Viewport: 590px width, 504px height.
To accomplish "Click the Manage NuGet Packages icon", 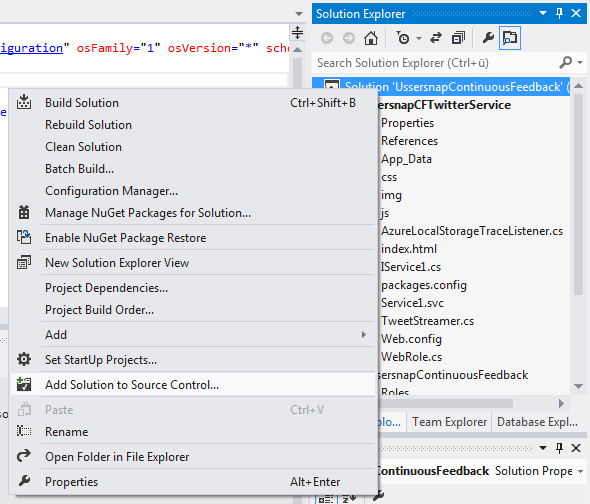I will [24, 213].
